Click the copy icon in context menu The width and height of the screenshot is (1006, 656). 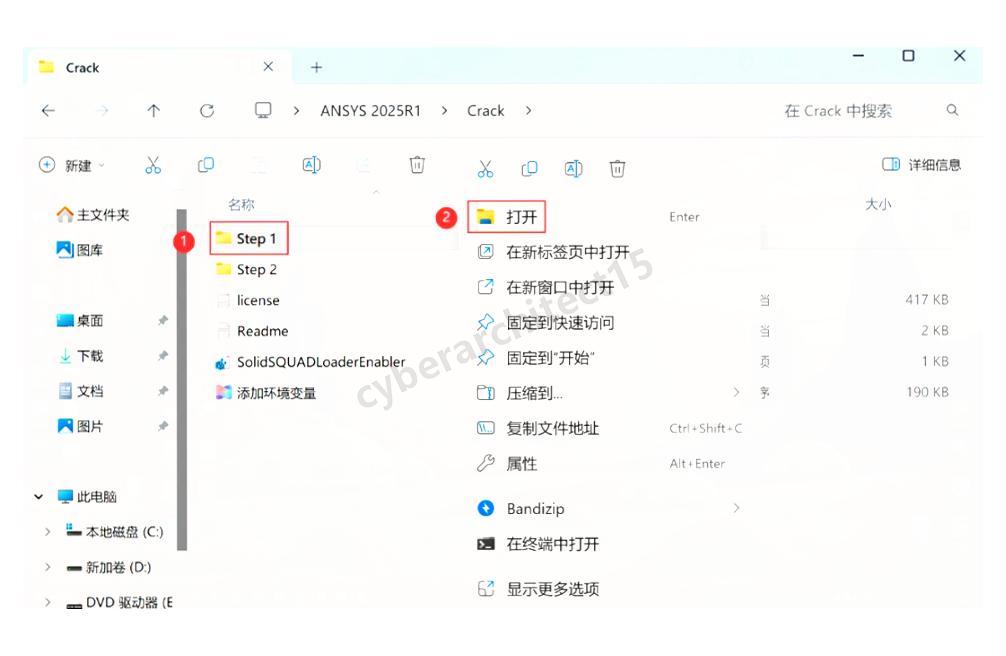point(530,169)
